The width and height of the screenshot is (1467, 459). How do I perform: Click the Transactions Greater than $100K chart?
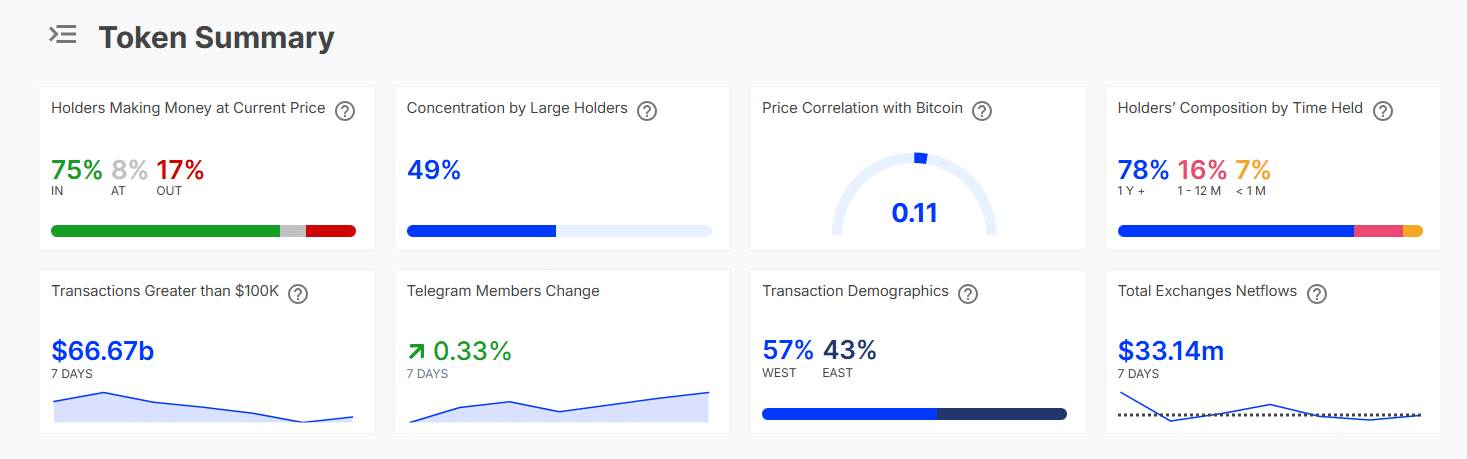pos(203,408)
